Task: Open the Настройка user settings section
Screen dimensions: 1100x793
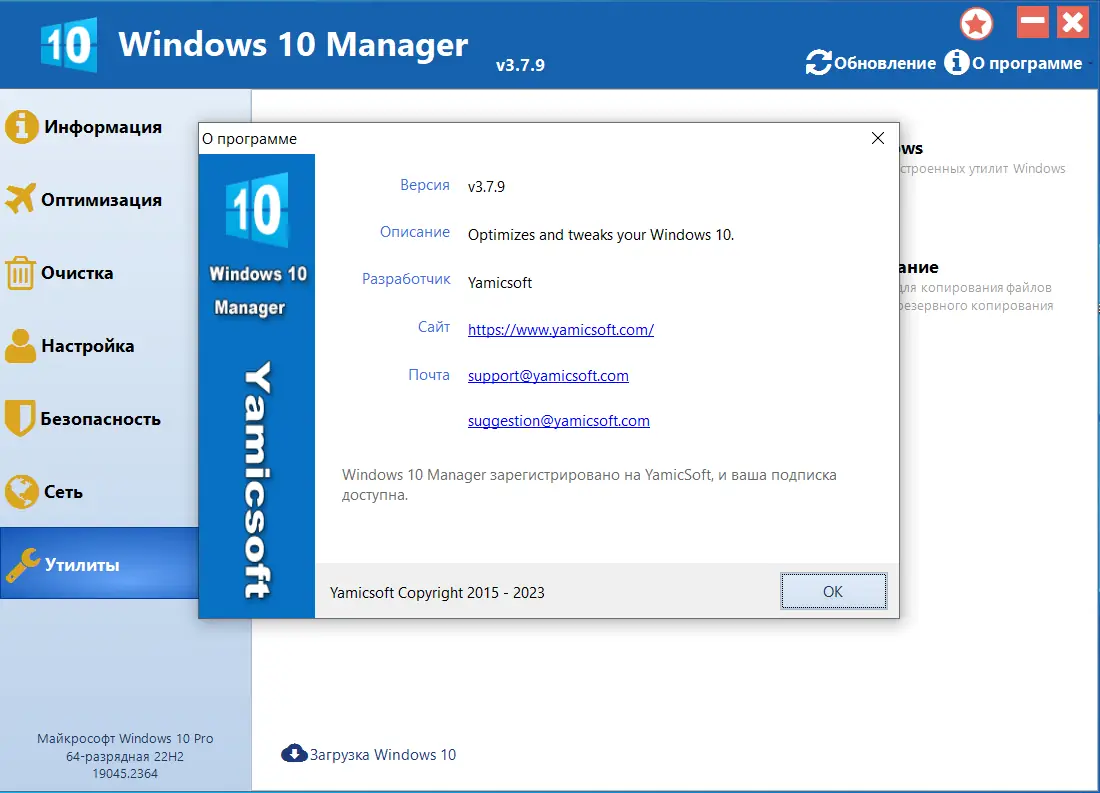Action: (x=22, y=345)
